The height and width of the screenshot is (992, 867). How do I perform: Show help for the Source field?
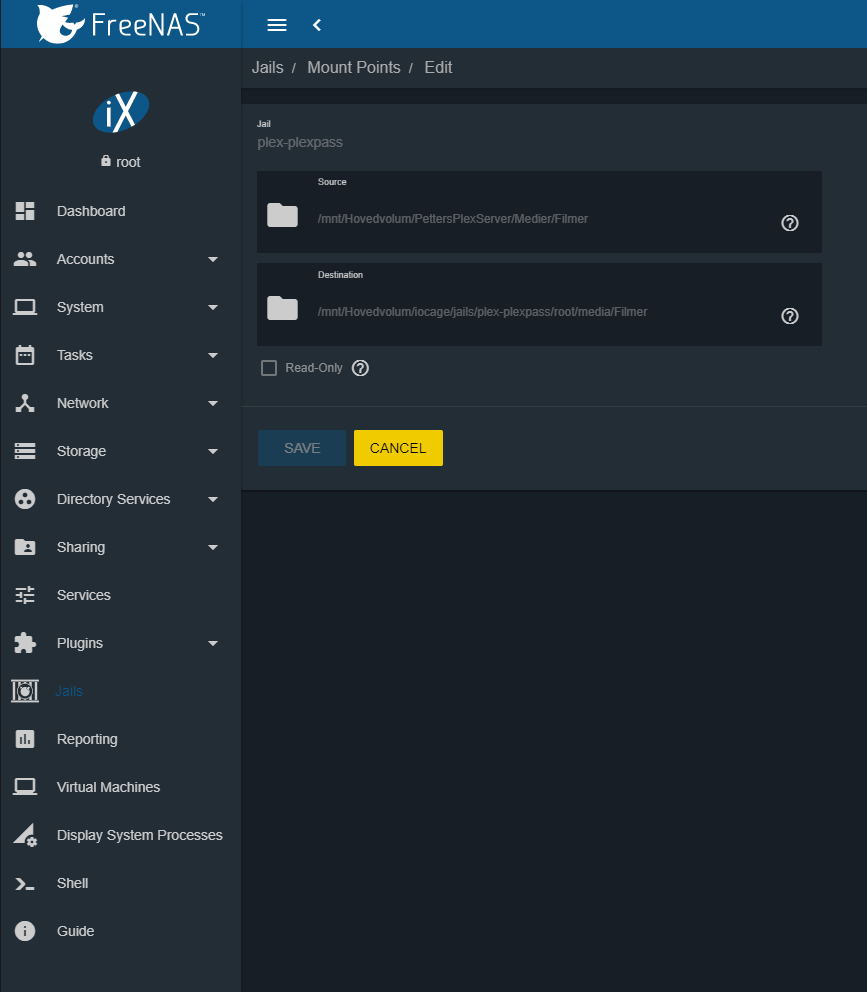[x=790, y=223]
